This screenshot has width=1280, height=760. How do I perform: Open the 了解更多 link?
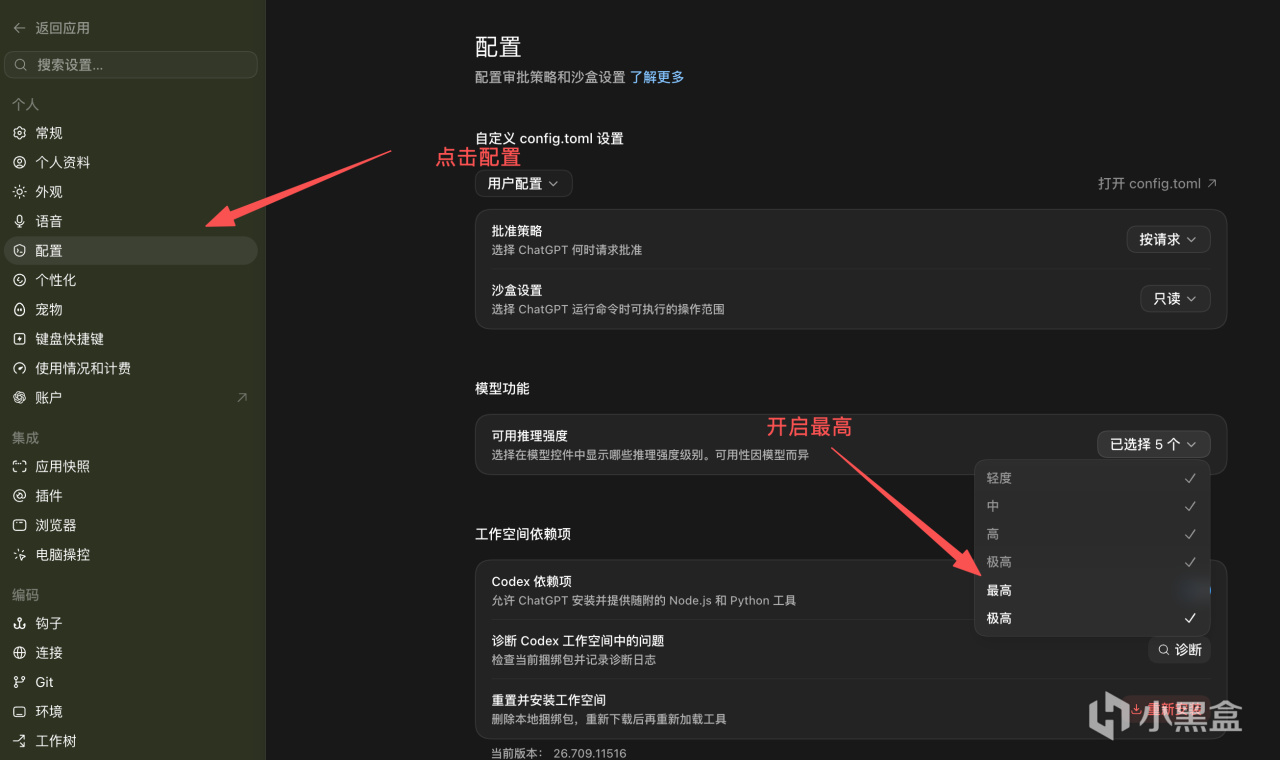pos(657,77)
